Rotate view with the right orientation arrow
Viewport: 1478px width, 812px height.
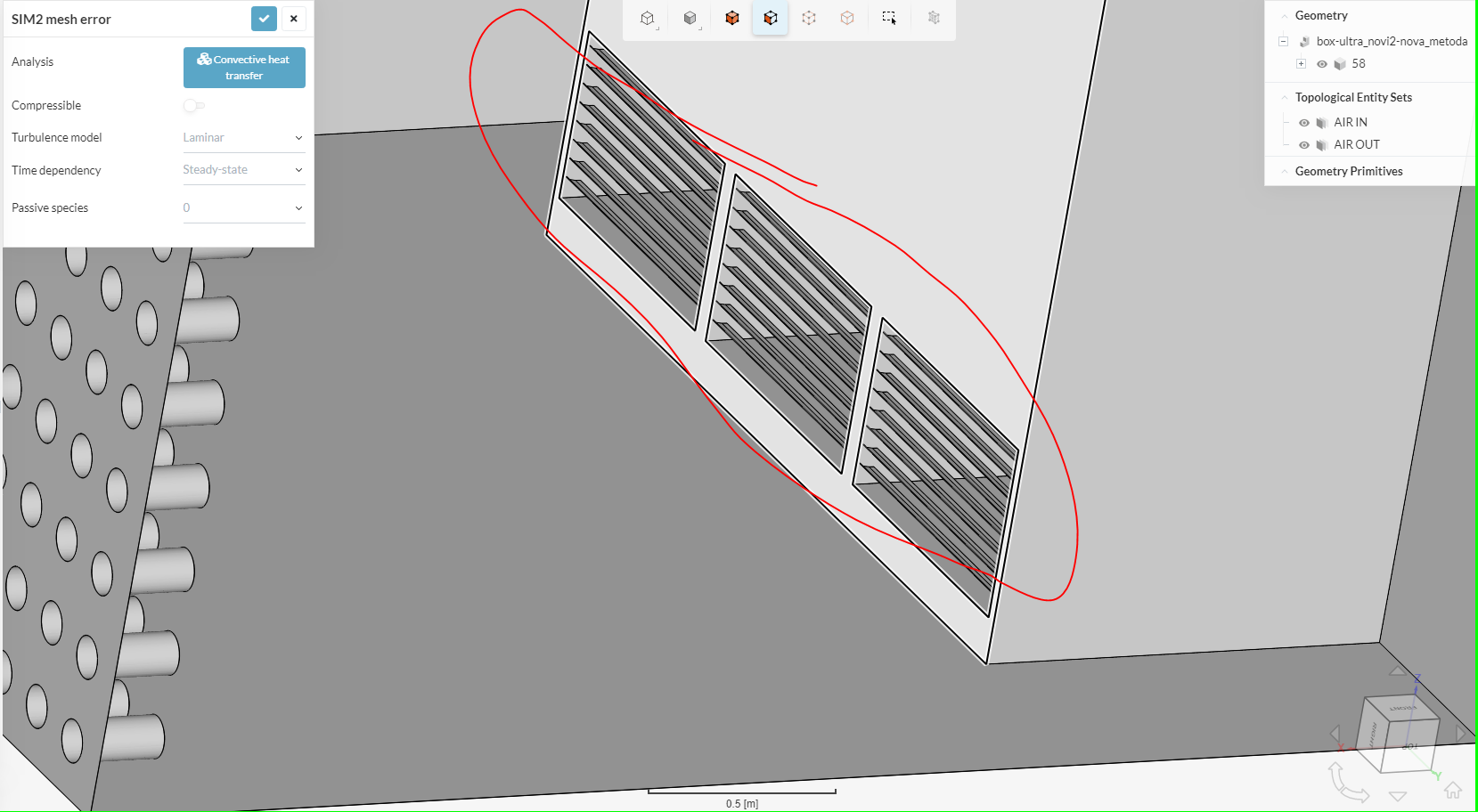[x=1461, y=734]
